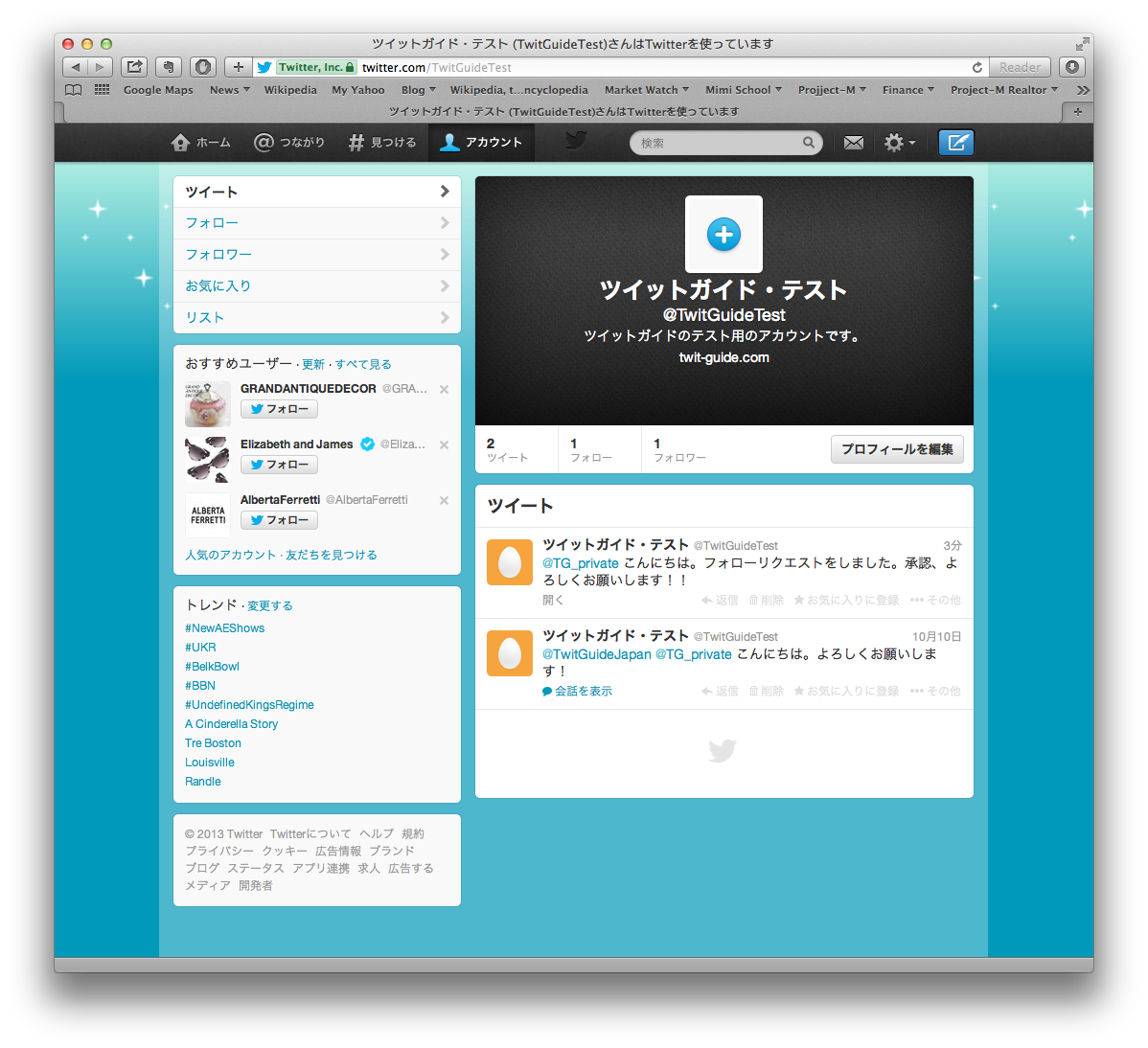This screenshot has height=1048, width=1148.
Task: Click the @TG_private mention in first tweet
Action: point(581,563)
